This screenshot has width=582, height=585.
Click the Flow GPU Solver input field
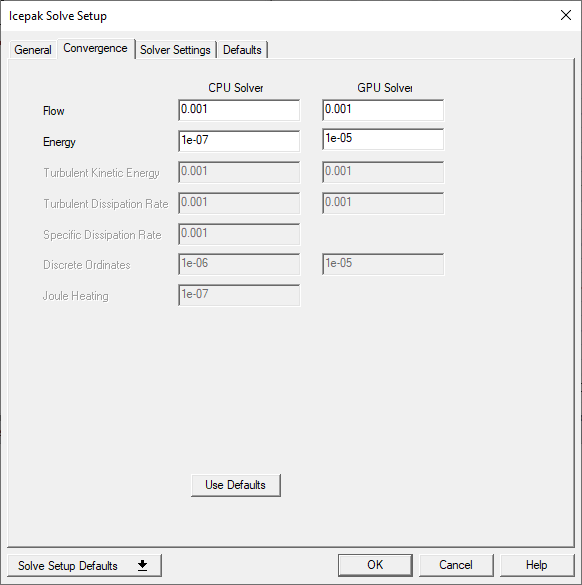point(383,110)
